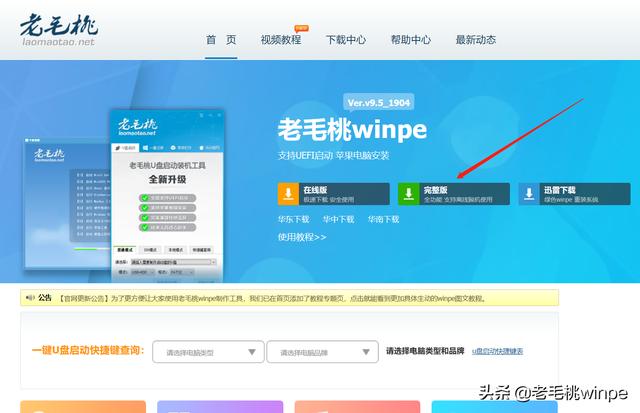The width and height of the screenshot is (640, 413).
Task: Download the 完整版 full version
Action: 454,194
